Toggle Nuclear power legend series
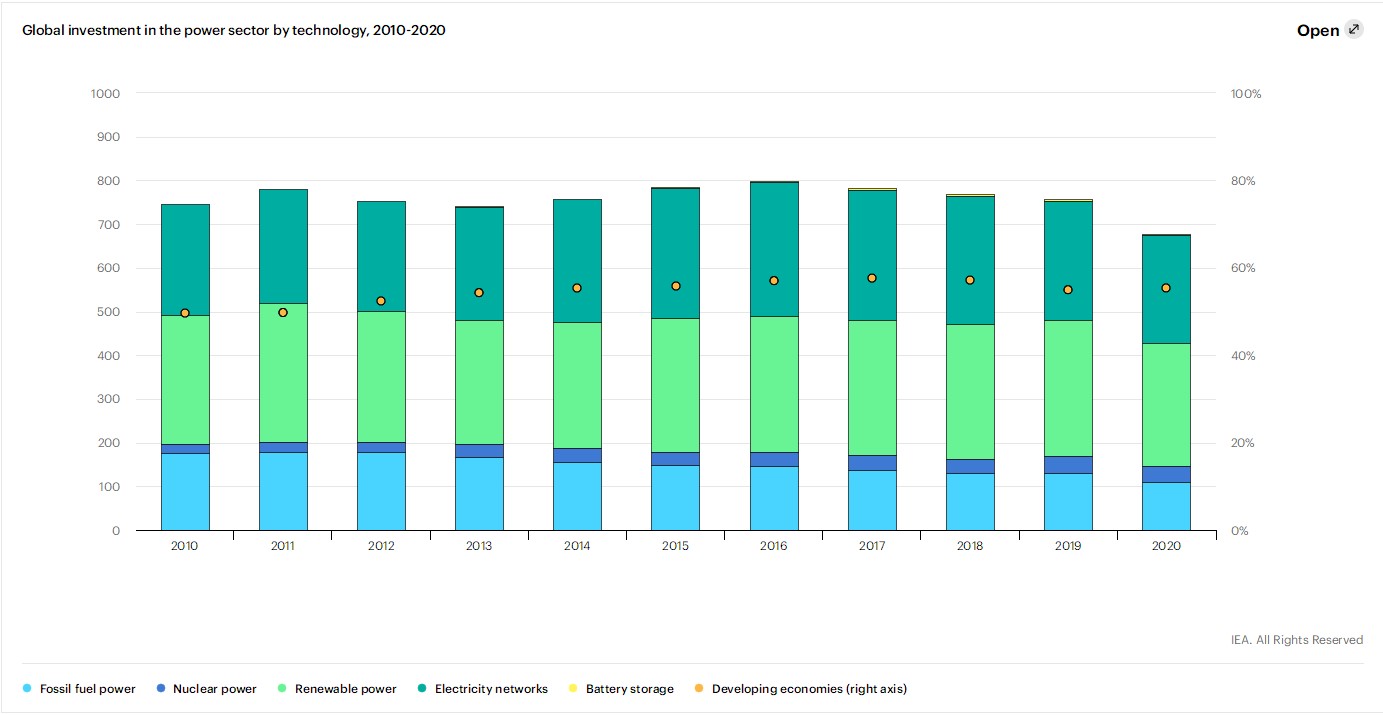Image resolution: width=1383 pixels, height=715 pixels. pos(214,689)
